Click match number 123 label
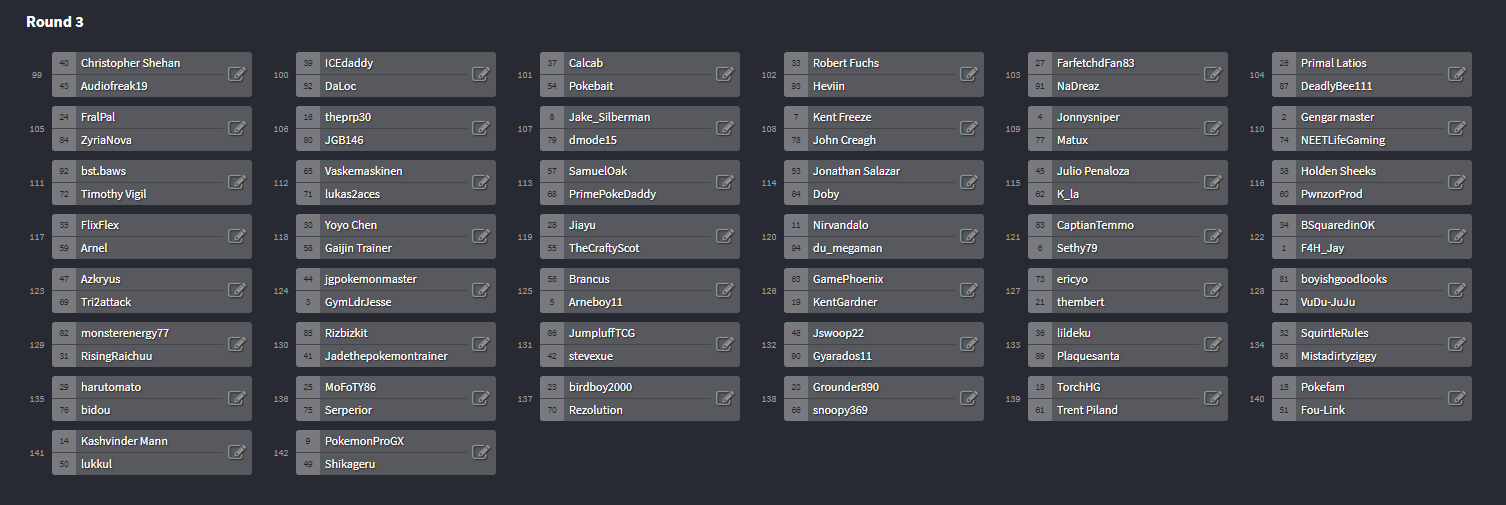This screenshot has width=1506, height=505. pos(38,291)
